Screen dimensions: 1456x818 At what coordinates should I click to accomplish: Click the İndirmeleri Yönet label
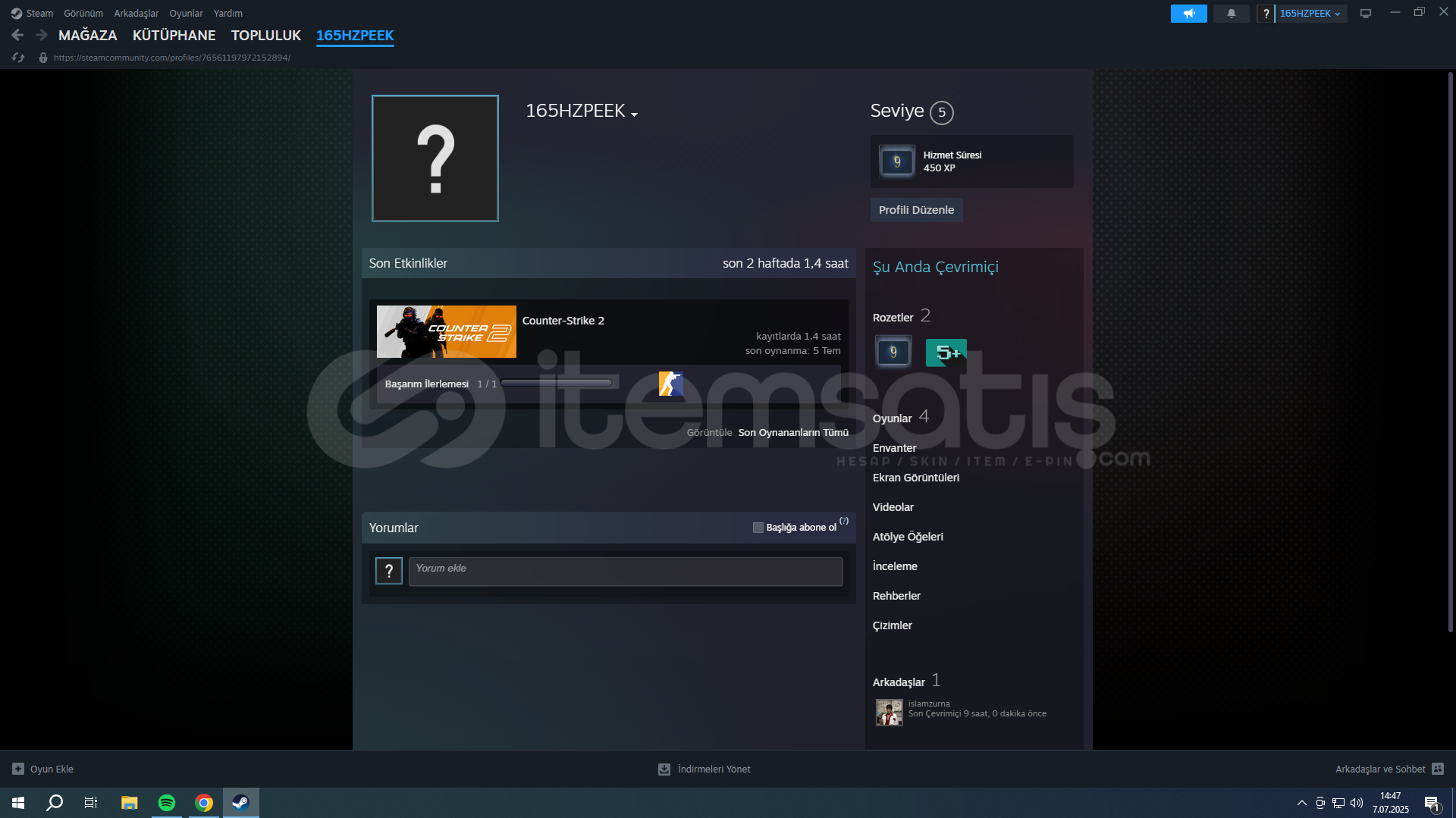tap(714, 769)
